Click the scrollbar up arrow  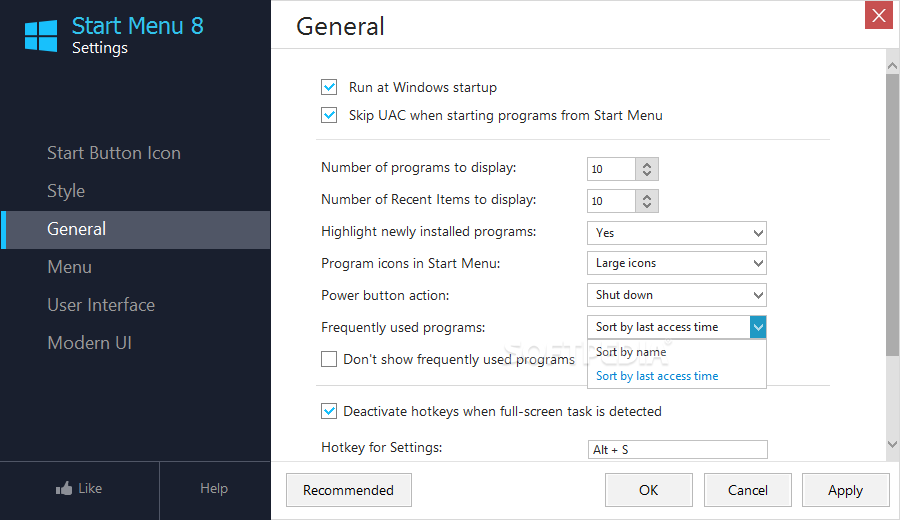[892, 66]
